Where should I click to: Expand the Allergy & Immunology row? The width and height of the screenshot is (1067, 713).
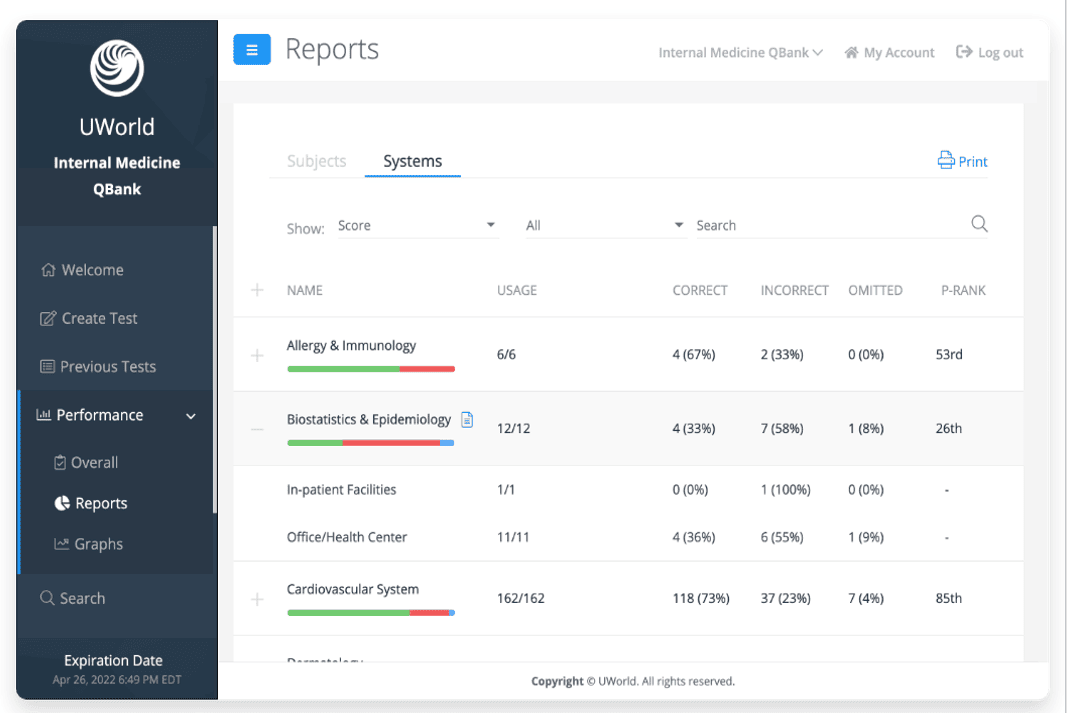pos(257,355)
